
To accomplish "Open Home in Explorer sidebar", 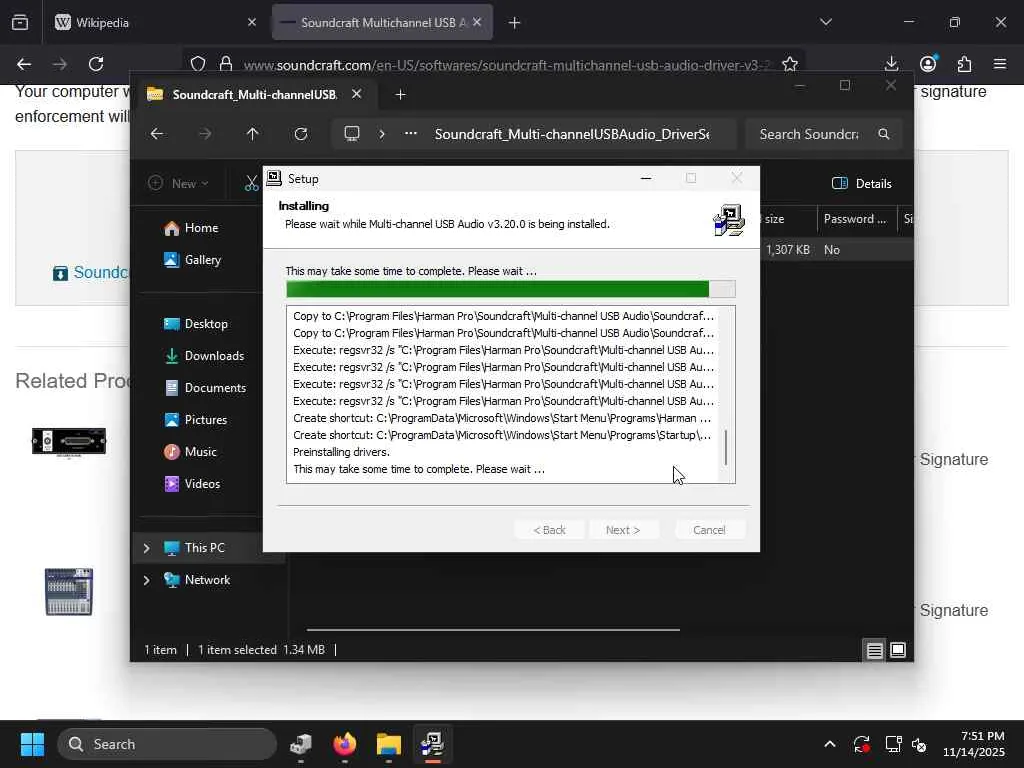I will tap(191, 228).
